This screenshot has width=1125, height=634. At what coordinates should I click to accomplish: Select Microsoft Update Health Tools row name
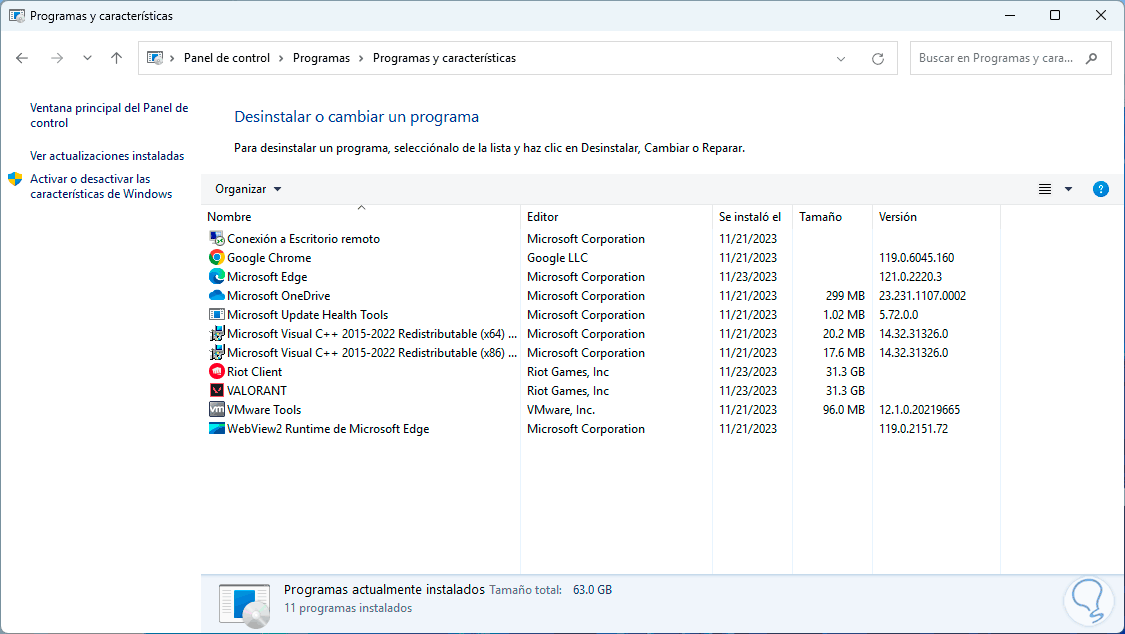[x=307, y=315]
